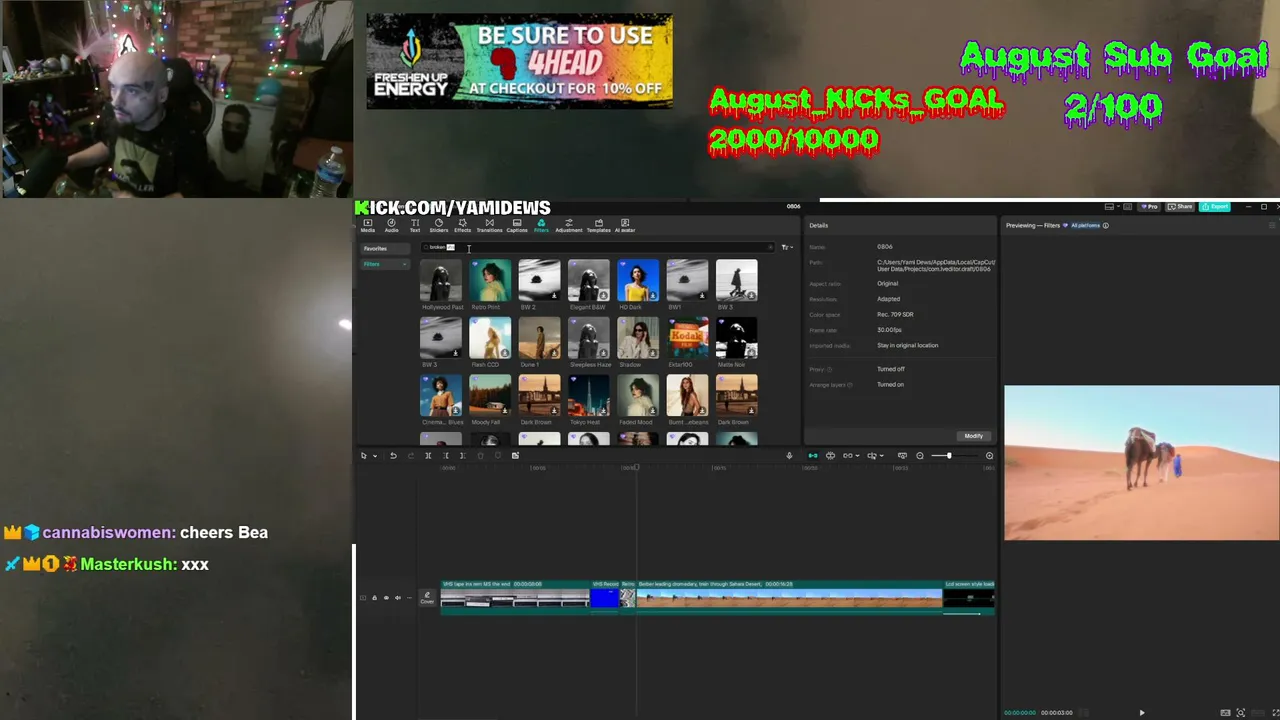Open the Adjustment tab
Viewport: 1280px width, 720px height.
point(569,226)
